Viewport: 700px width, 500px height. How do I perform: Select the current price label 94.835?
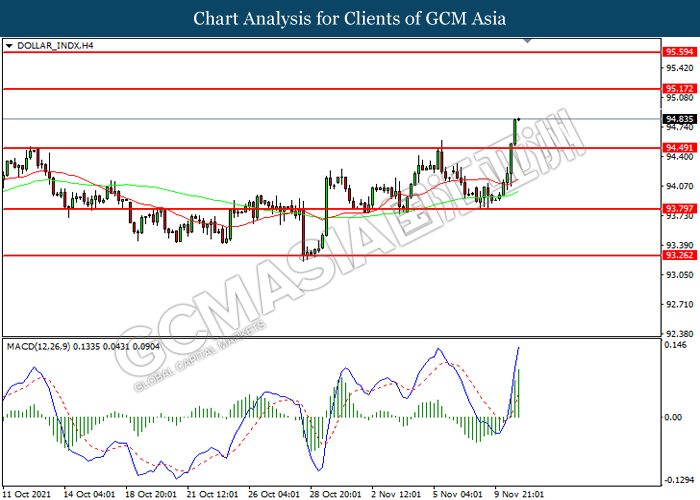tap(679, 119)
